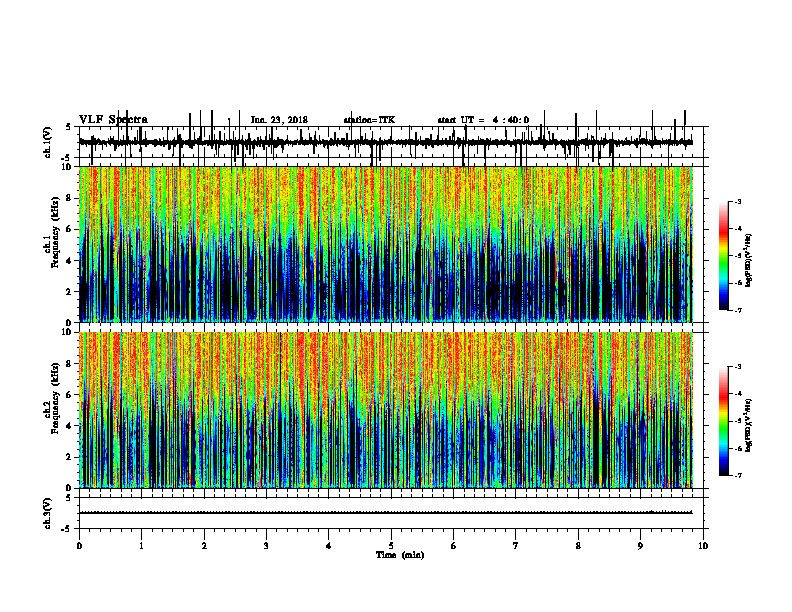Click the "6" tick on Time axis
The height and width of the screenshot is (612, 792).
click(x=454, y=546)
